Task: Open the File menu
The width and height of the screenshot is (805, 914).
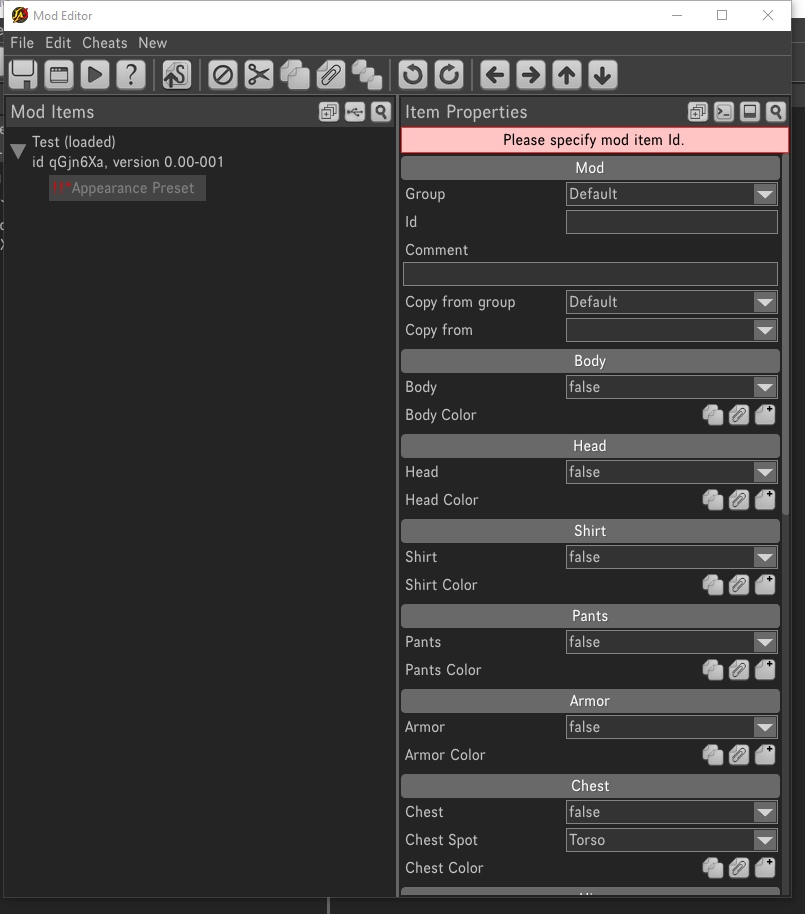Action: click(22, 43)
